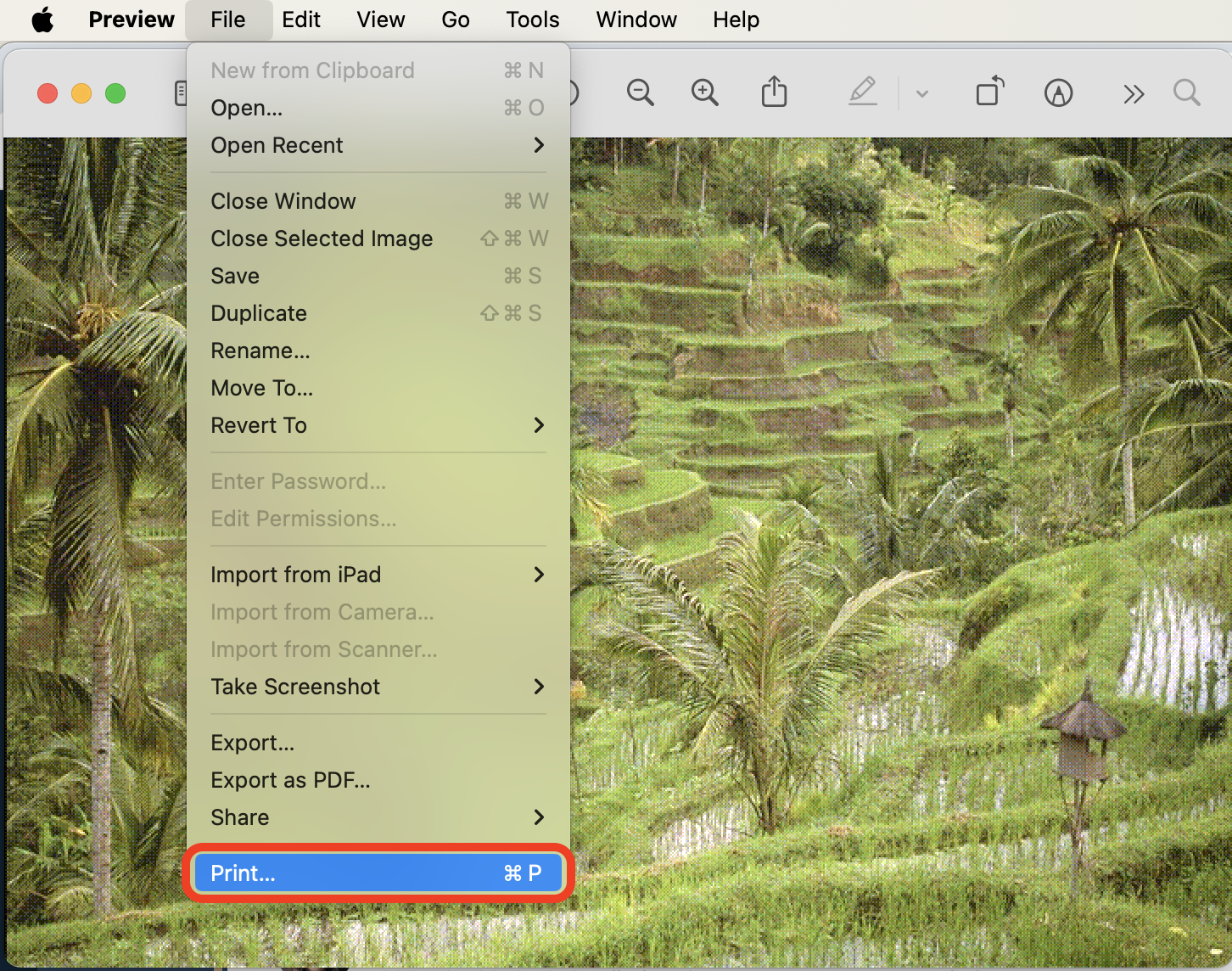This screenshot has width=1232, height=971.
Task: Open search with the magnifying glass icon
Action: (x=1186, y=93)
